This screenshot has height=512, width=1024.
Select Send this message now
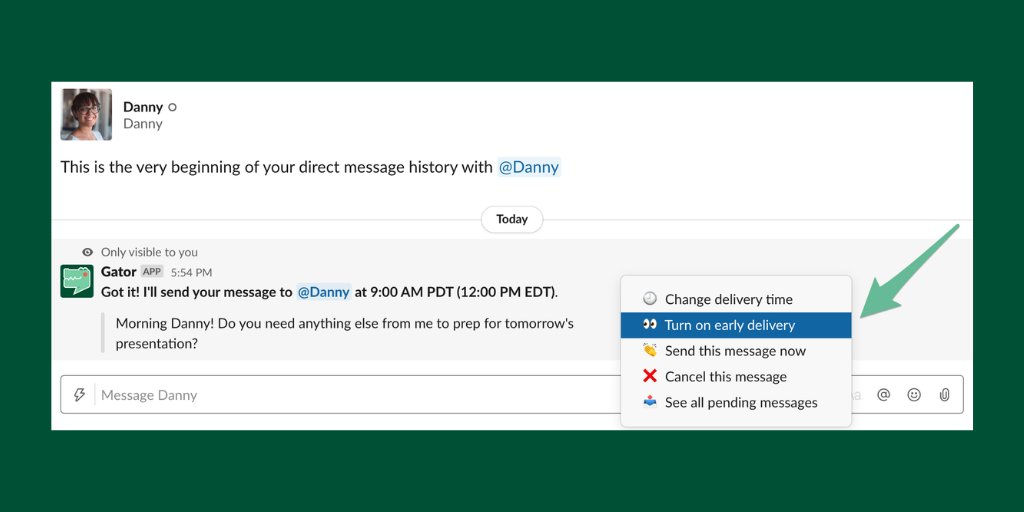click(x=736, y=351)
